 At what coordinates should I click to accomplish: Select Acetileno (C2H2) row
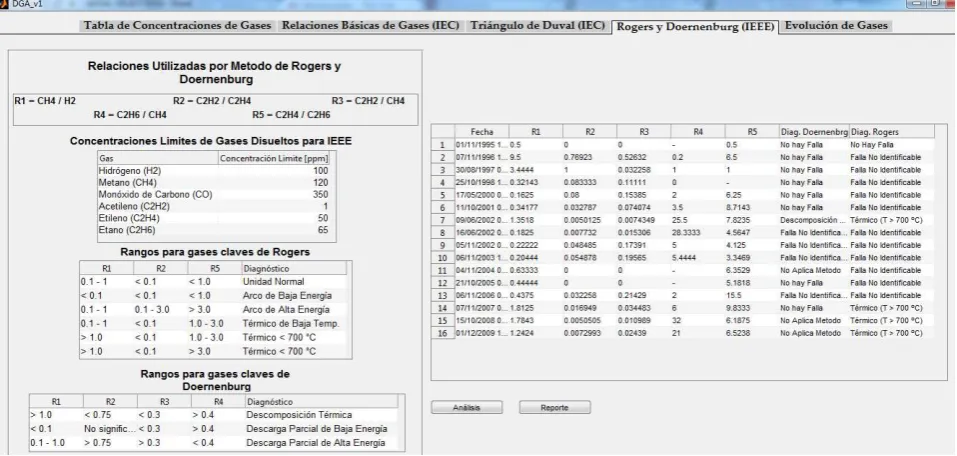click(214, 206)
